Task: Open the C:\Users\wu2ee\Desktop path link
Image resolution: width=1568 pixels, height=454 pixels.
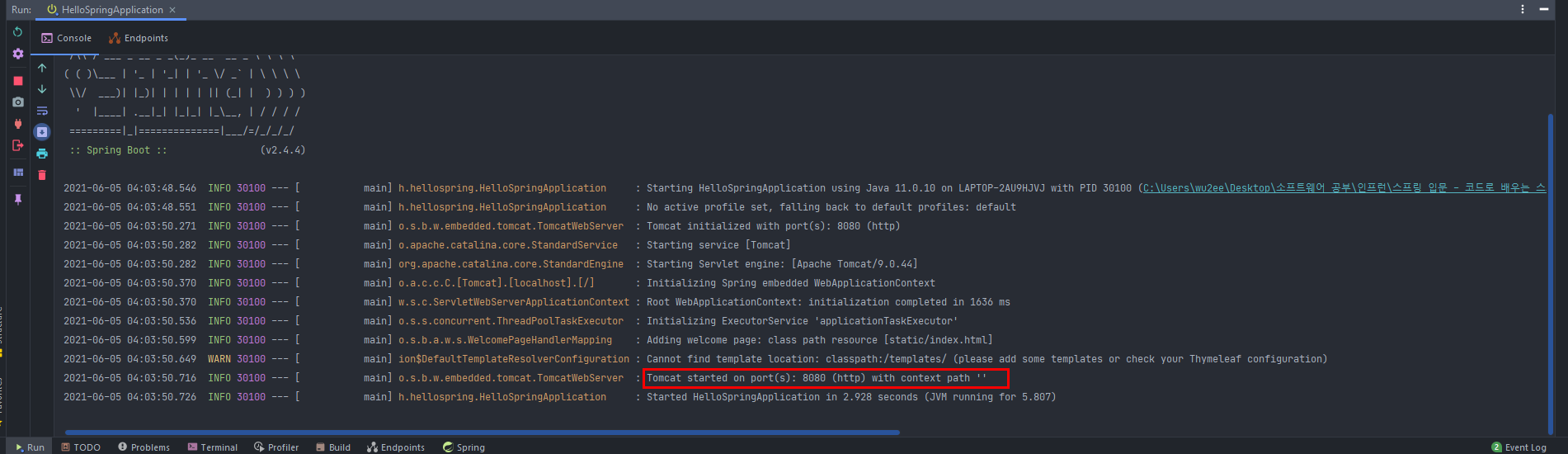Action: pos(1344,188)
